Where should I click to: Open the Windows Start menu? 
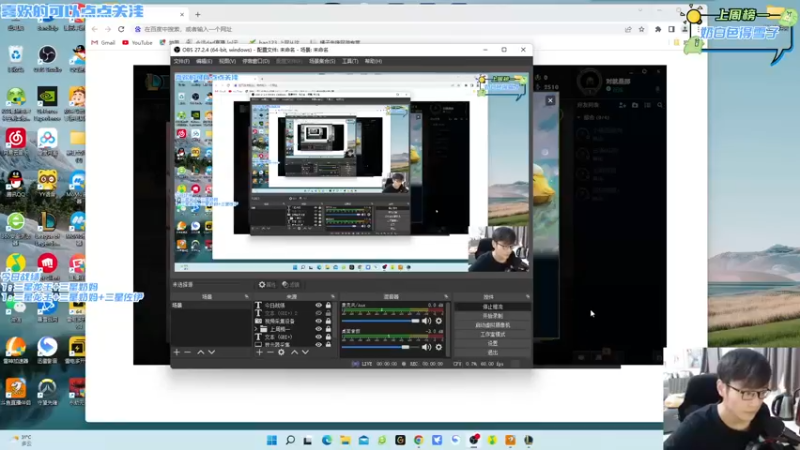click(x=272, y=440)
